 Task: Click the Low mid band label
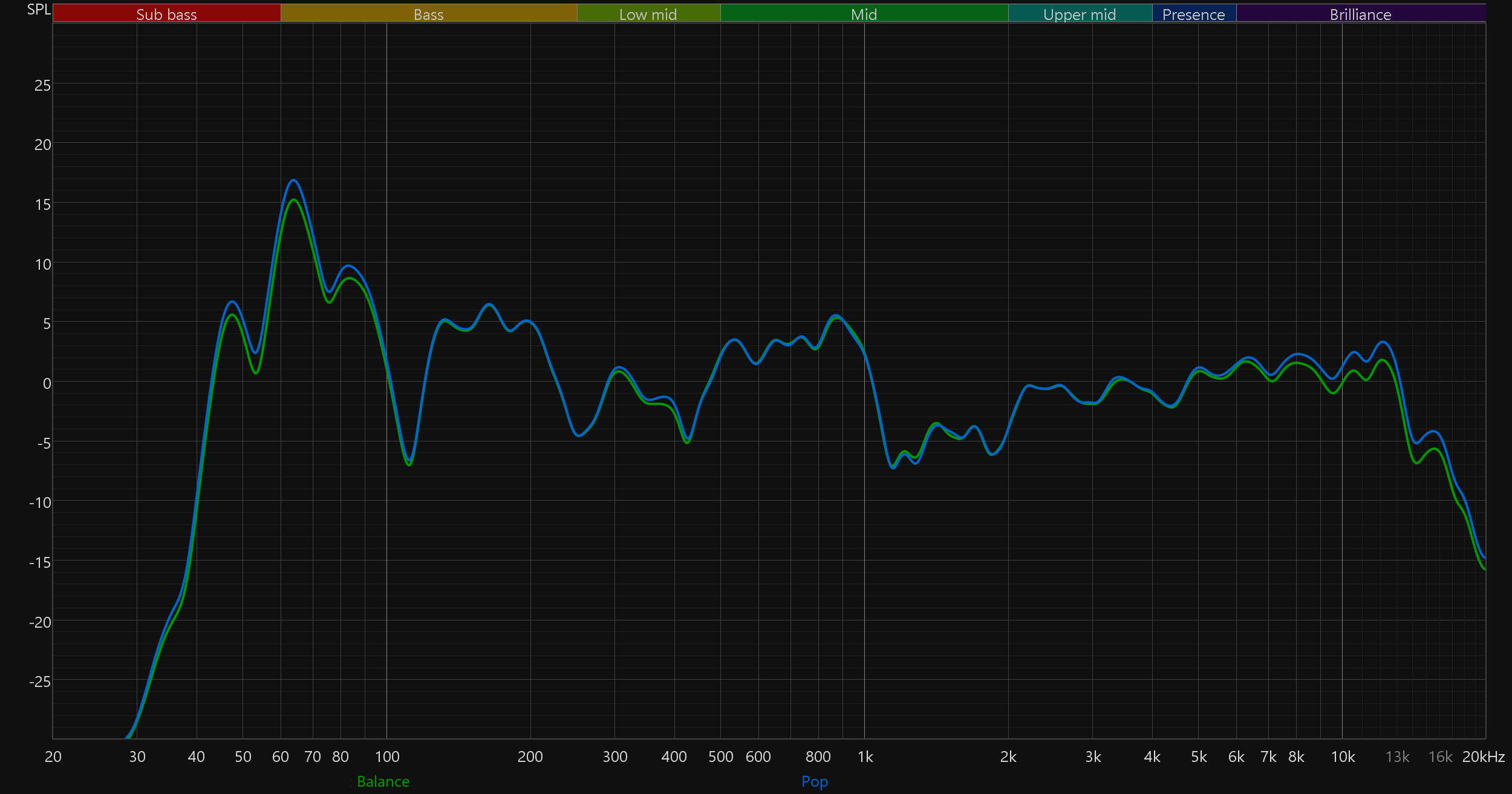click(x=648, y=14)
